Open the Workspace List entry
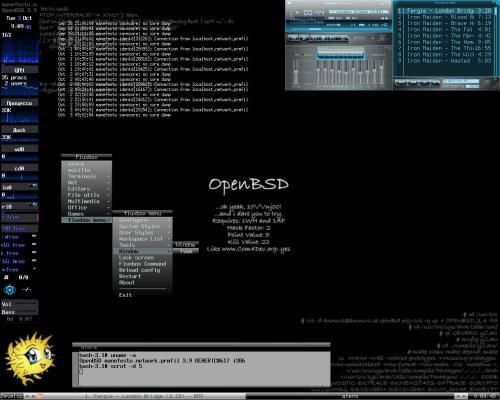 tap(142, 239)
